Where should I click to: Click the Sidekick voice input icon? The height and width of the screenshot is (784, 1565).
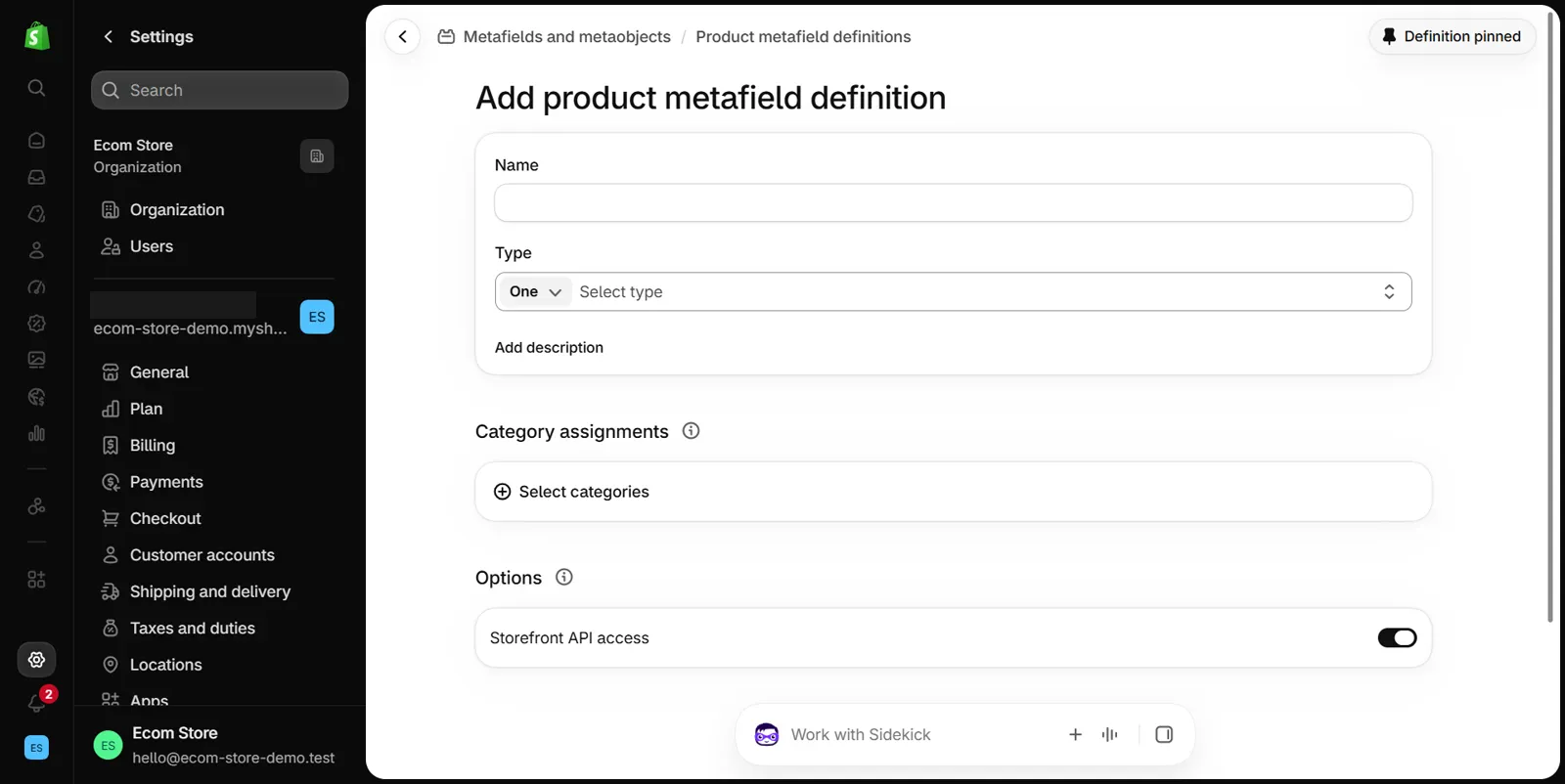1109,734
